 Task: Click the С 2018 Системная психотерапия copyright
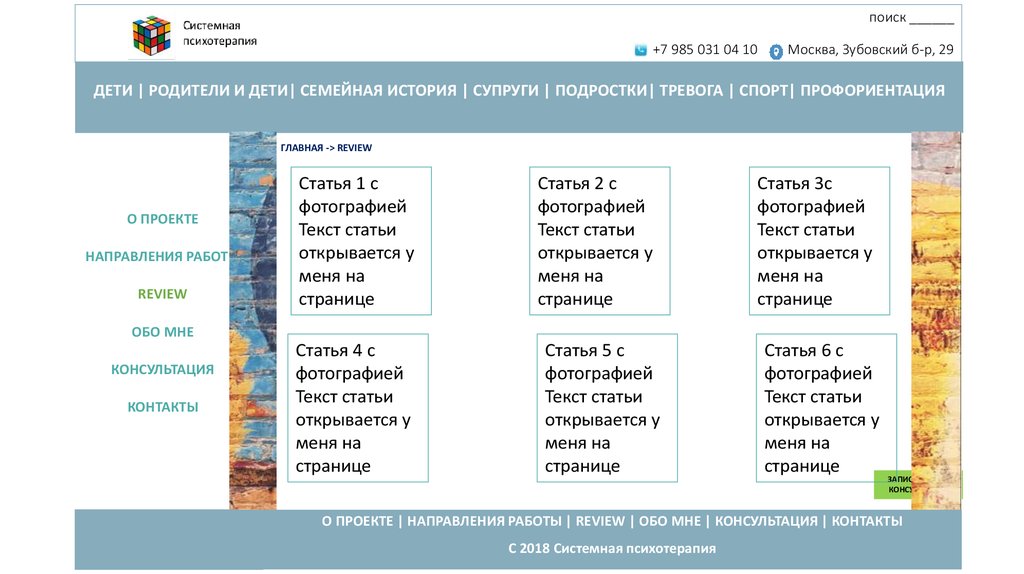click(612, 549)
